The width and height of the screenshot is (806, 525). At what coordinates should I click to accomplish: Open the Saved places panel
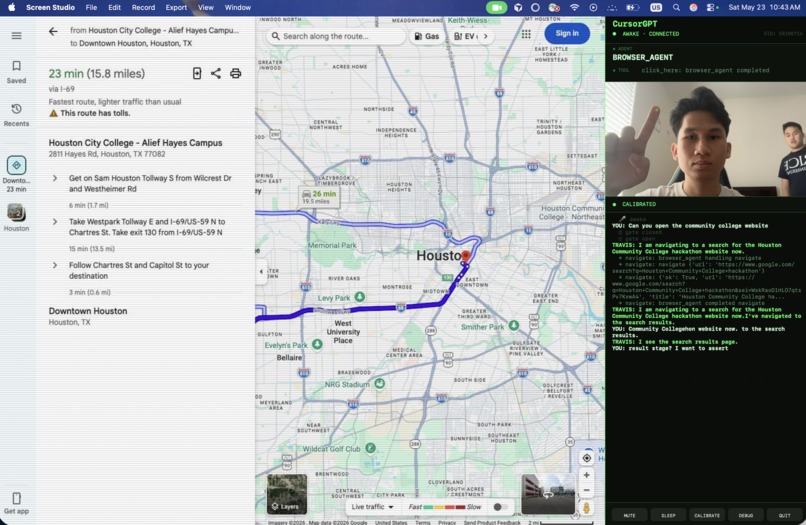click(x=16, y=71)
